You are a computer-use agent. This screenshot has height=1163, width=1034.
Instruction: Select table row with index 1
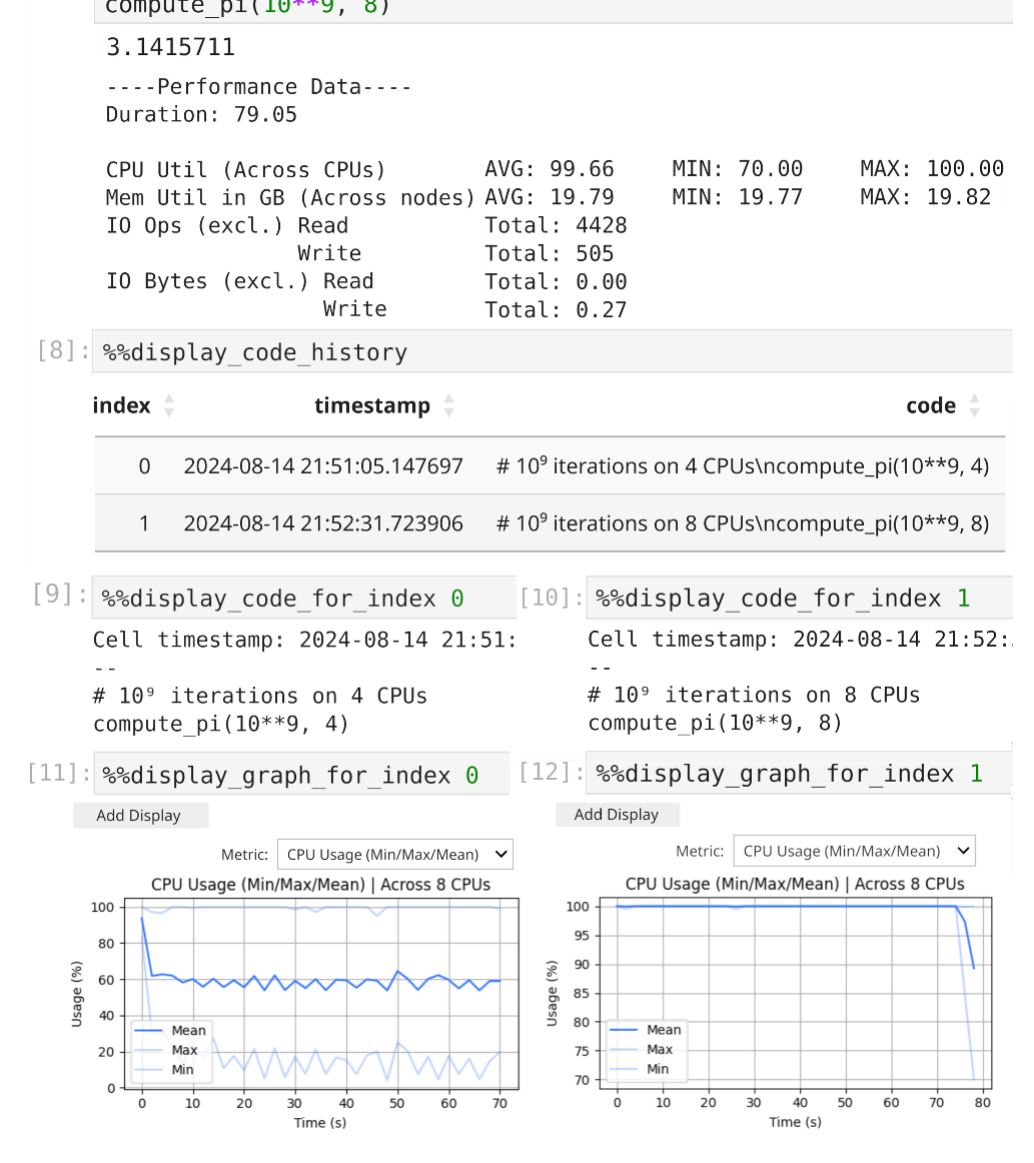(550, 523)
